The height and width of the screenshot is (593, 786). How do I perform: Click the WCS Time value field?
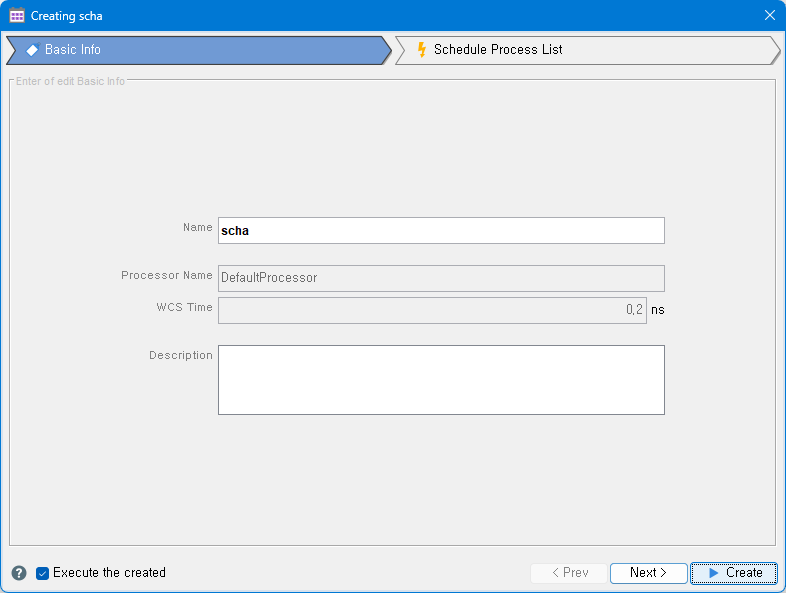coord(432,310)
